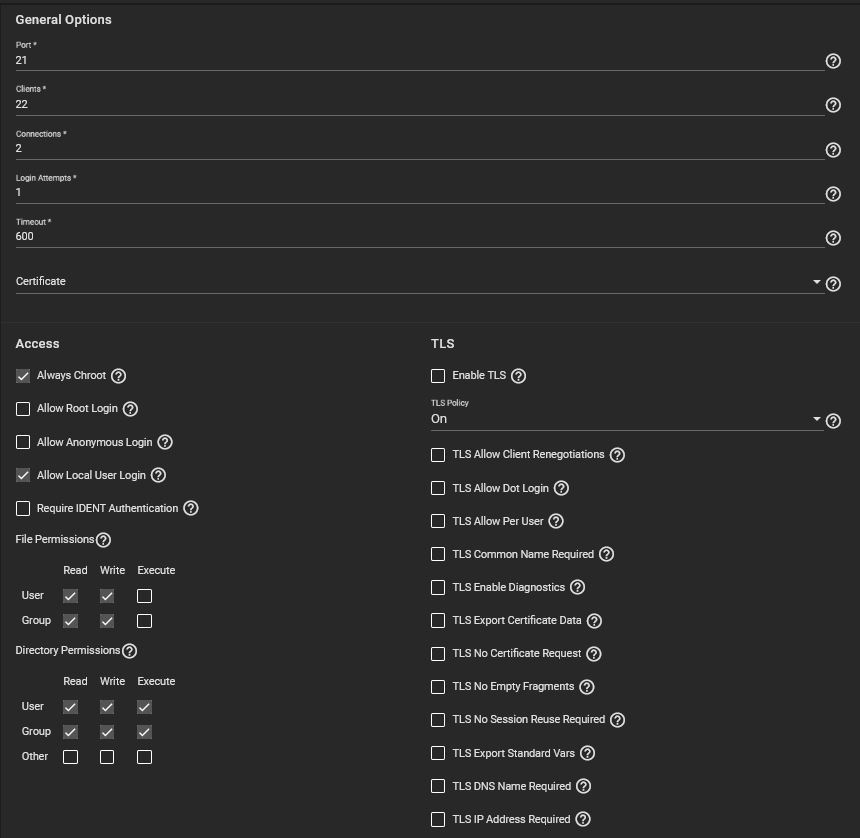Show help for TLS DNS Name Required

584,787
